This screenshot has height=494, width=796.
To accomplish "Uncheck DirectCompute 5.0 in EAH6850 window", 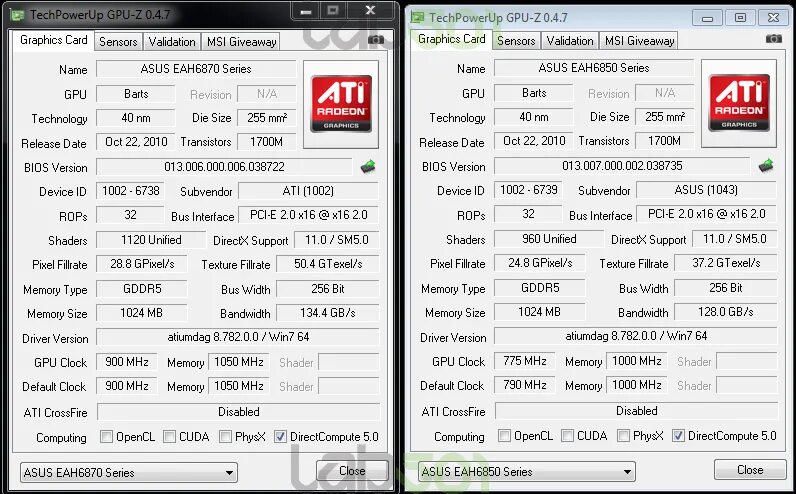I will pos(678,436).
